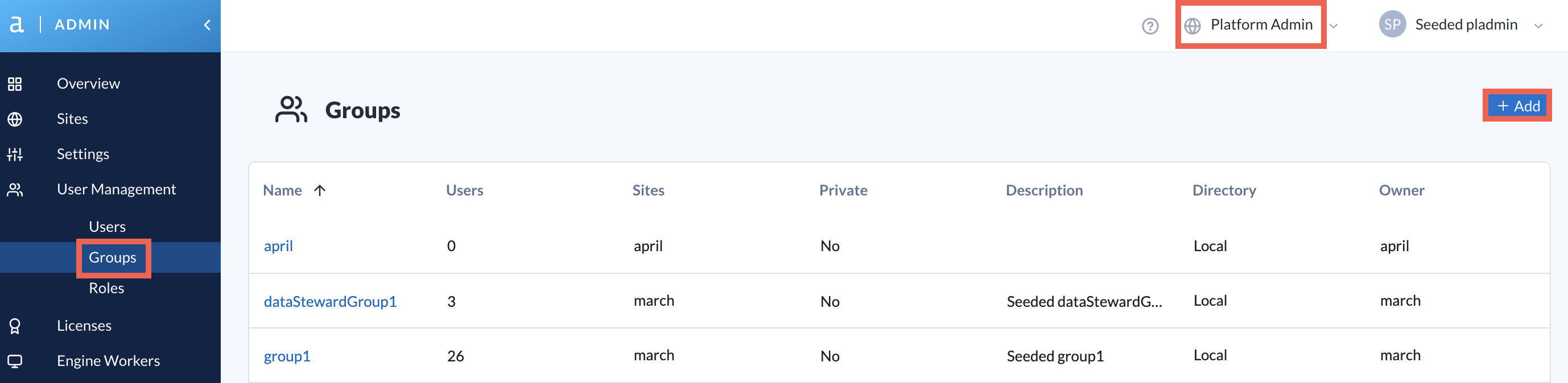Click the Engine Workers monitor icon
This screenshot has height=383, width=1568.
(x=15, y=361)
